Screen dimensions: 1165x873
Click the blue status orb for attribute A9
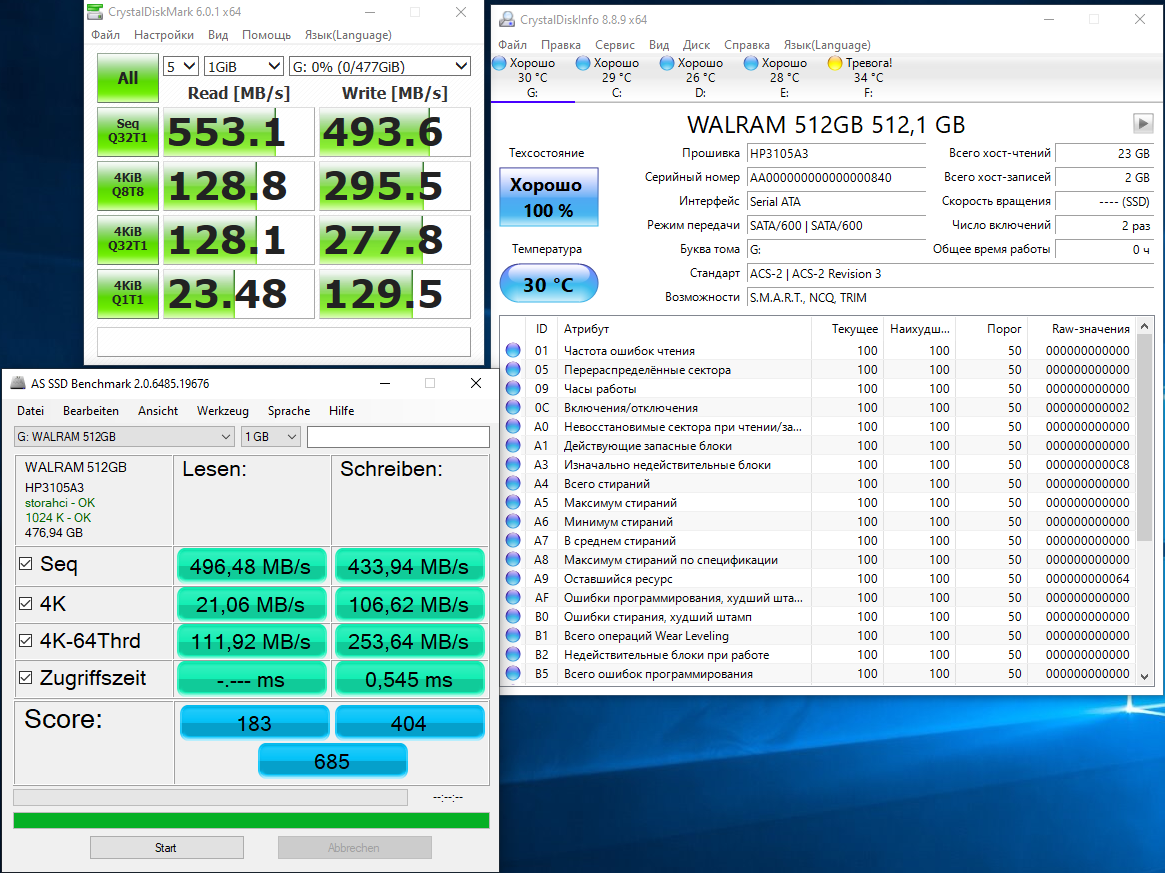[513, 579]
